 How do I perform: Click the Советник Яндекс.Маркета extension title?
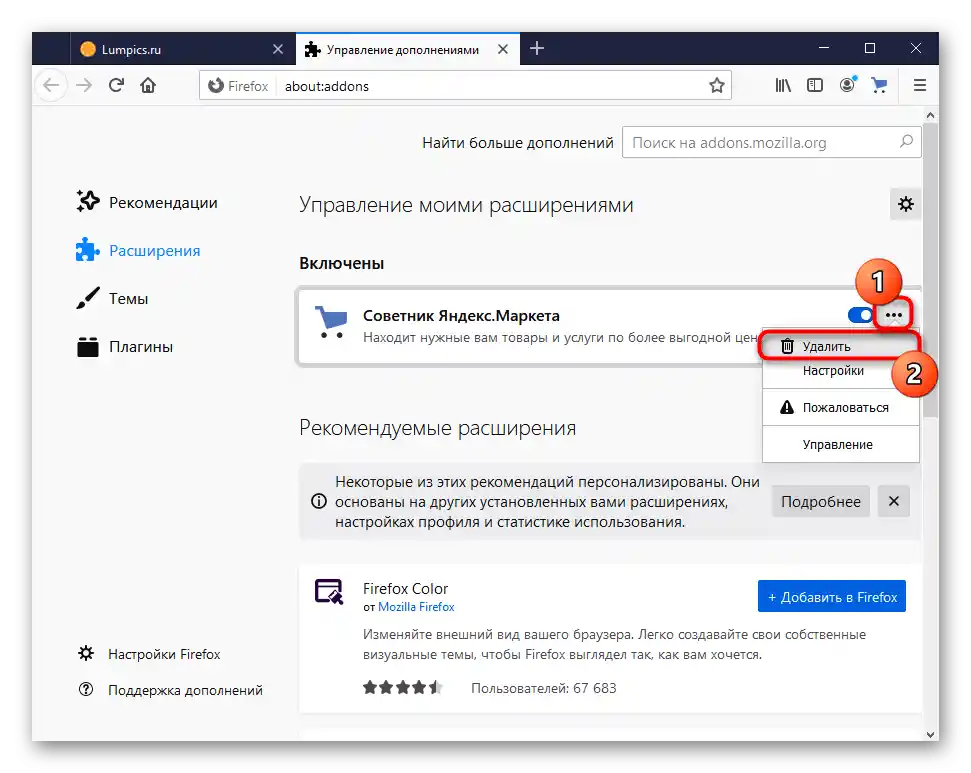[461, 315]
